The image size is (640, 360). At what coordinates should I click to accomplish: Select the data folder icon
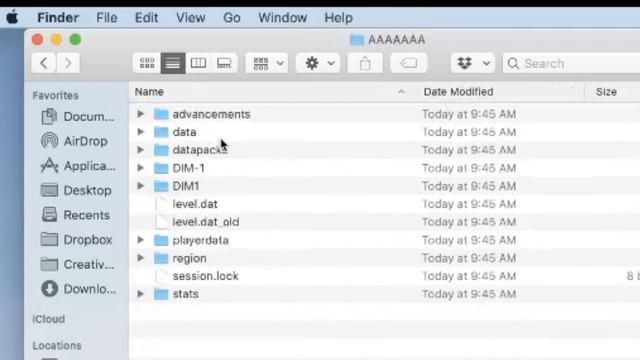pyautogui.click(x=161, y=132)
